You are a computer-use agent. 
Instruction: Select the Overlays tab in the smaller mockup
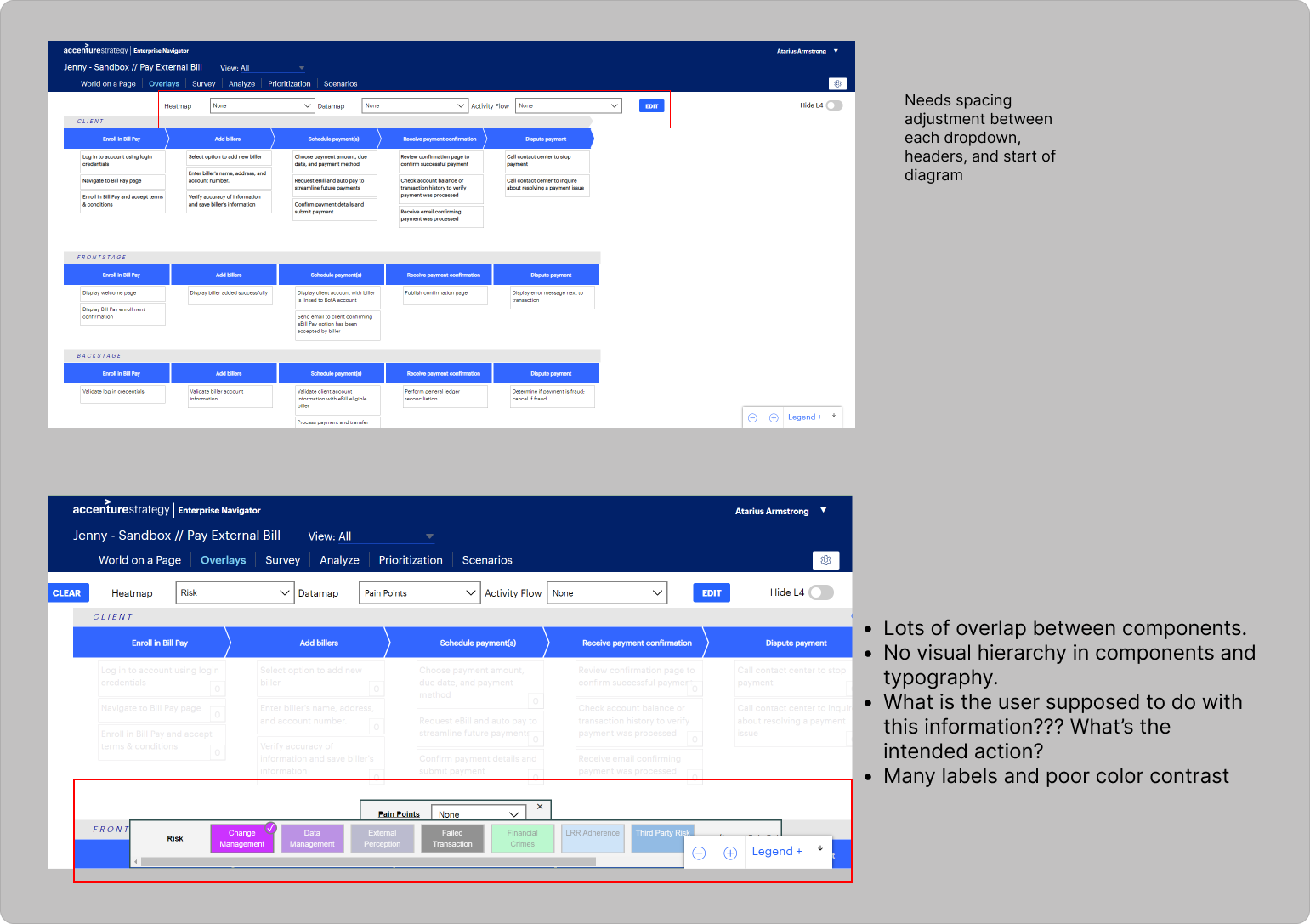tap(164, 84)
